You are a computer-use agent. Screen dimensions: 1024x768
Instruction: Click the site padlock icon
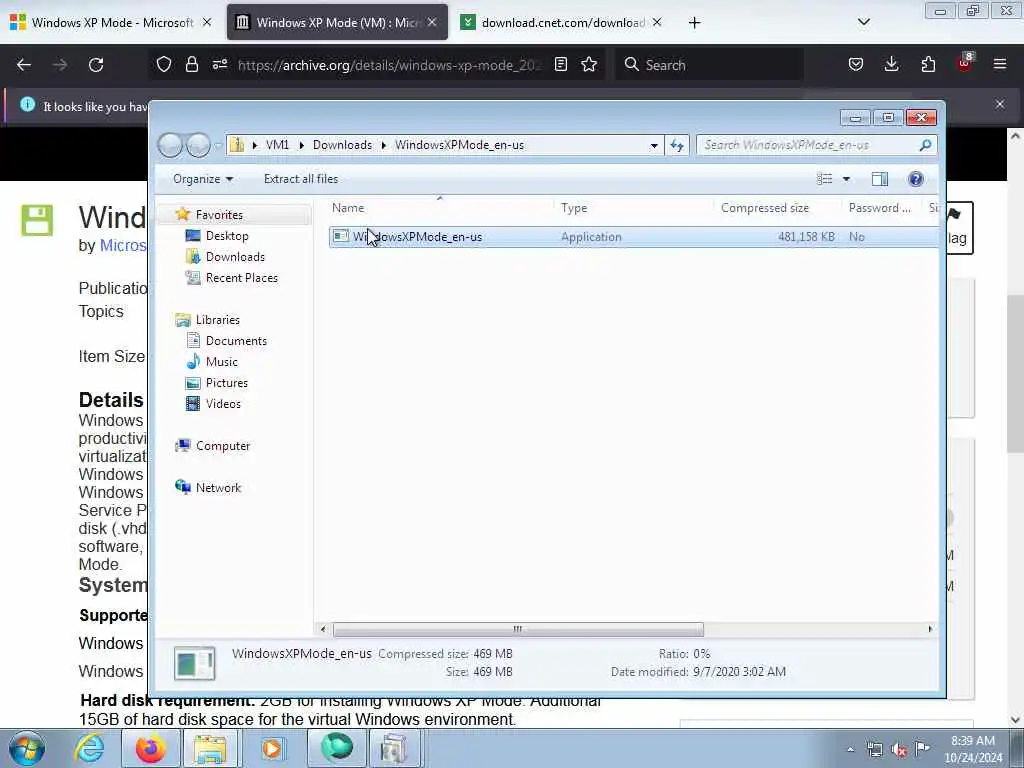click(191, 64)
